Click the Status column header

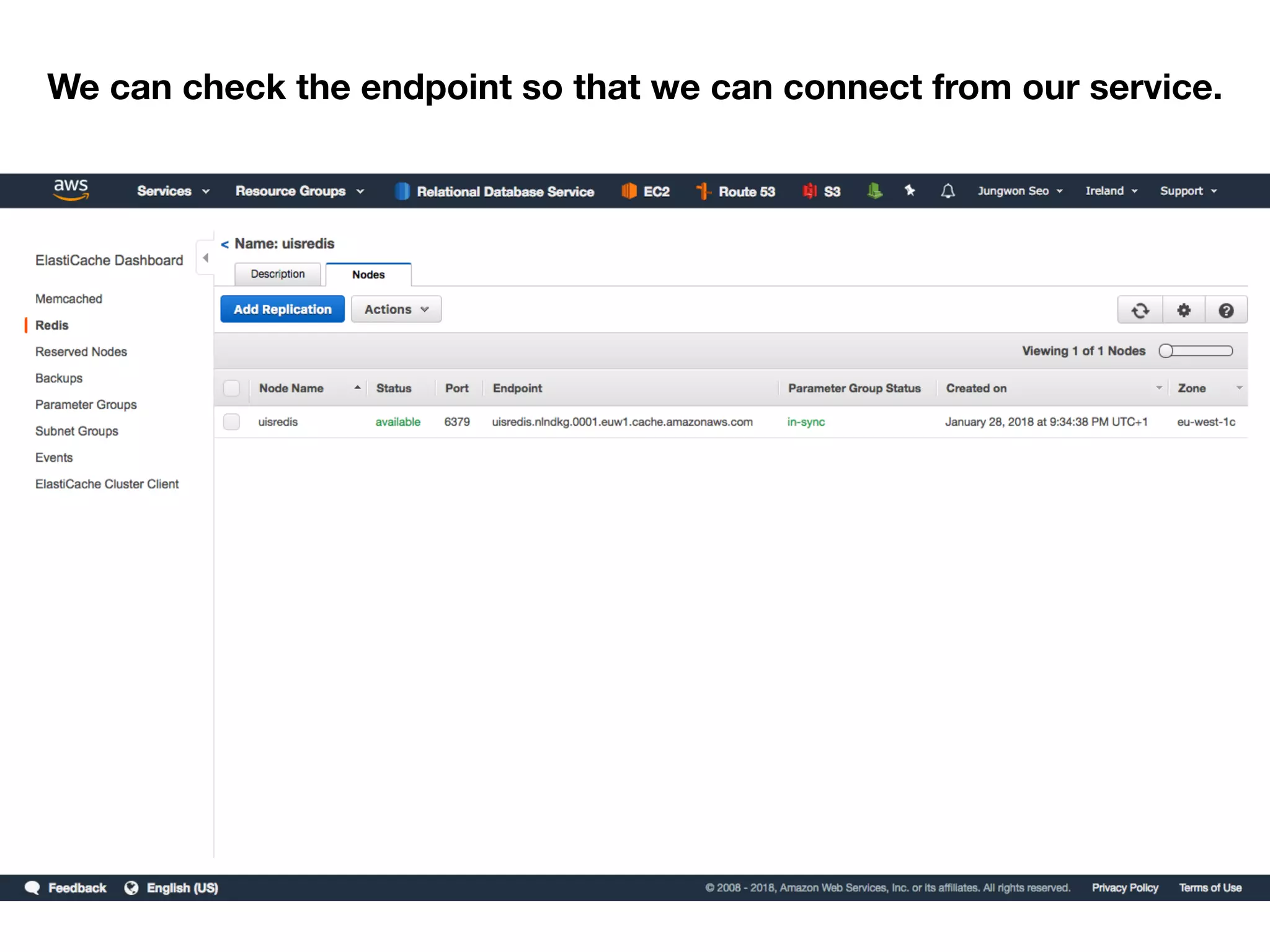[x=394, y=388]
